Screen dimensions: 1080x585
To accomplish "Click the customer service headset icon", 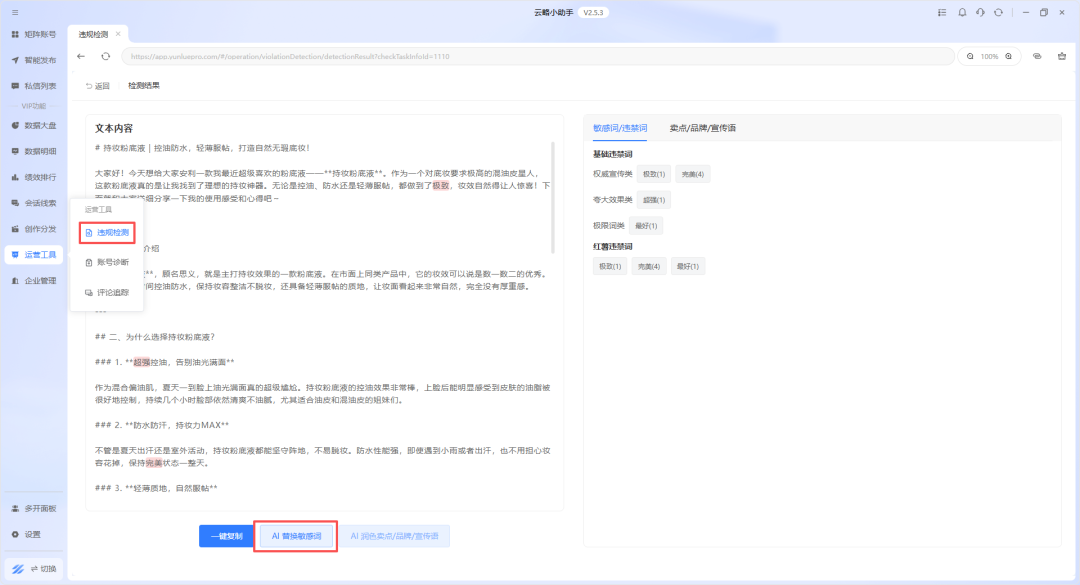I will coord(981,13).
